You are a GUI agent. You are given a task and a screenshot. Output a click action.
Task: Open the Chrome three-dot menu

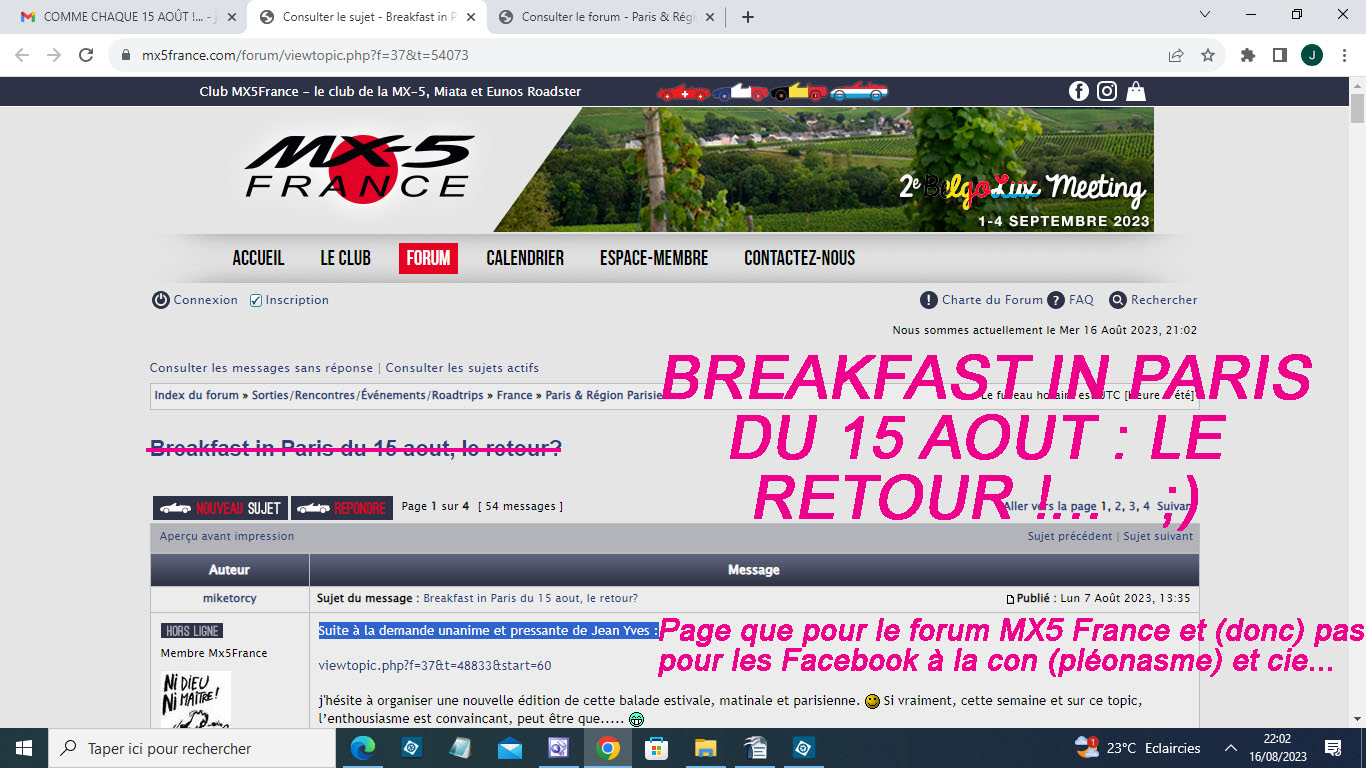click(x=1344, y=56)
